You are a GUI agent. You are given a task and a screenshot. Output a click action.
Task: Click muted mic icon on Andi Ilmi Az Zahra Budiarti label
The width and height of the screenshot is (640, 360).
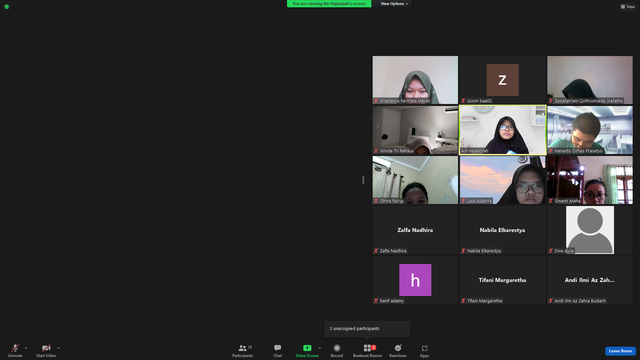[551, 301]
